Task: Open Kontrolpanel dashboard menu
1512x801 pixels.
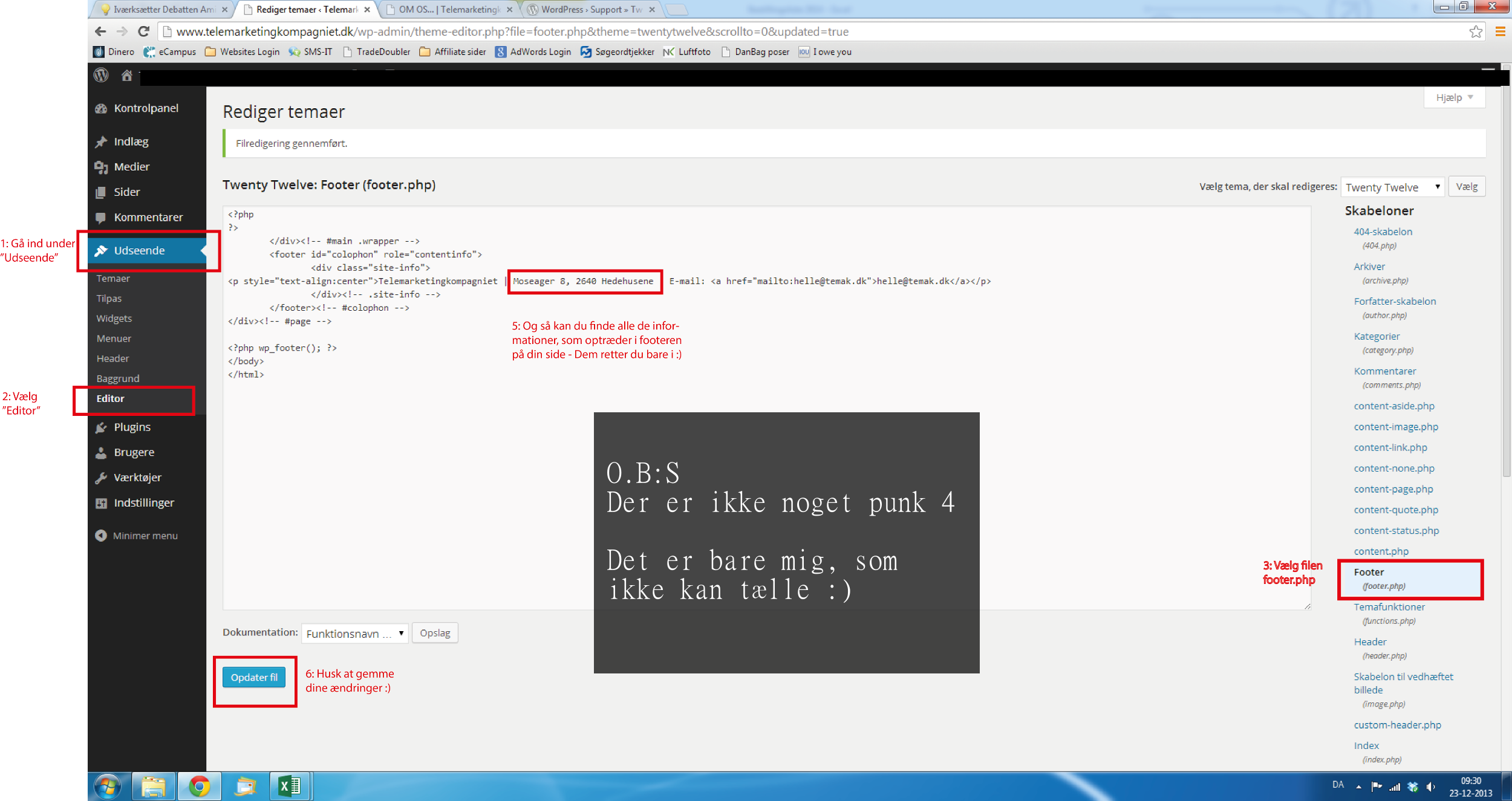Action: tap(146, 108)
